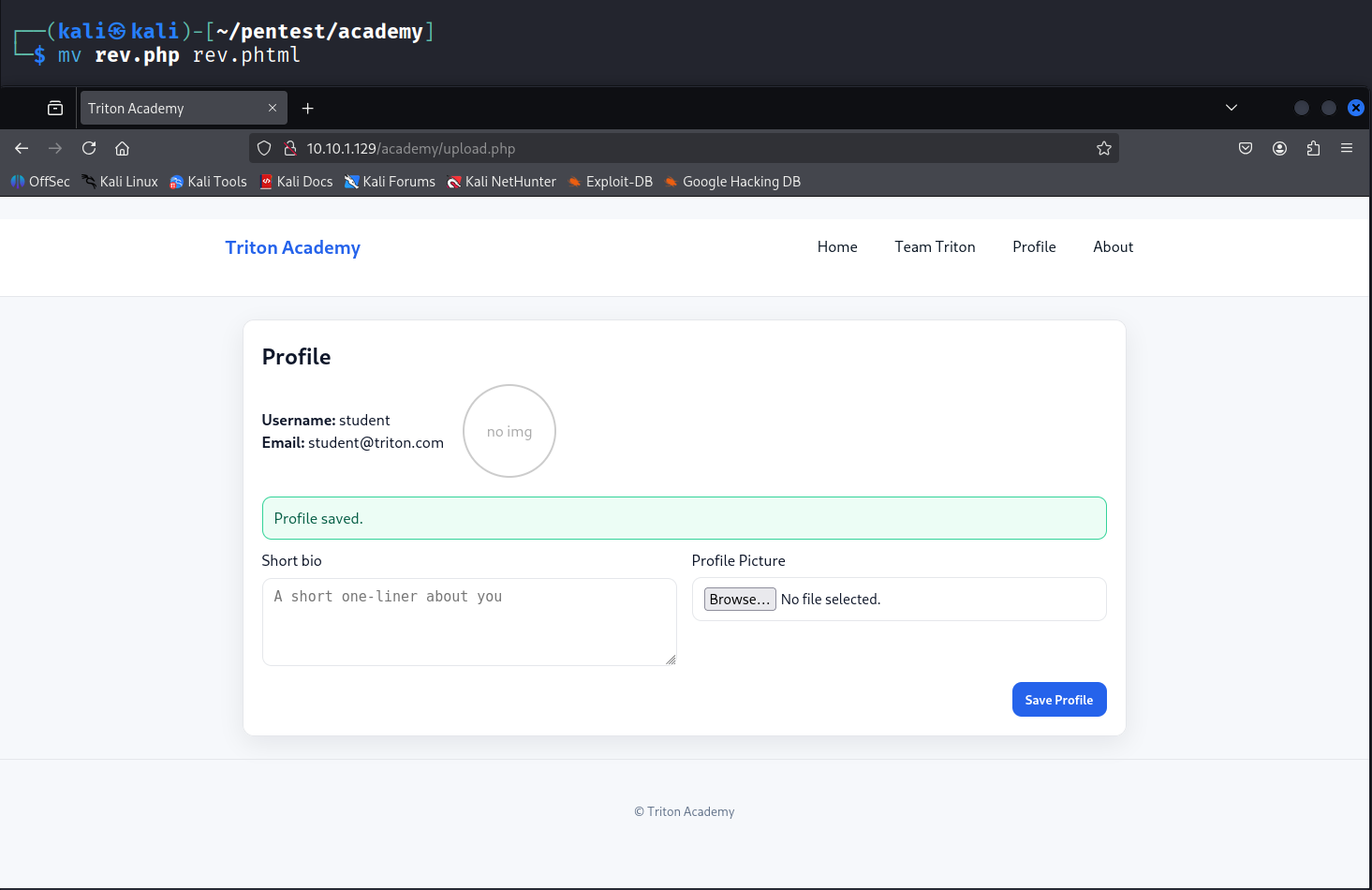Close the Triton Academy tab

tap(273, 109)
